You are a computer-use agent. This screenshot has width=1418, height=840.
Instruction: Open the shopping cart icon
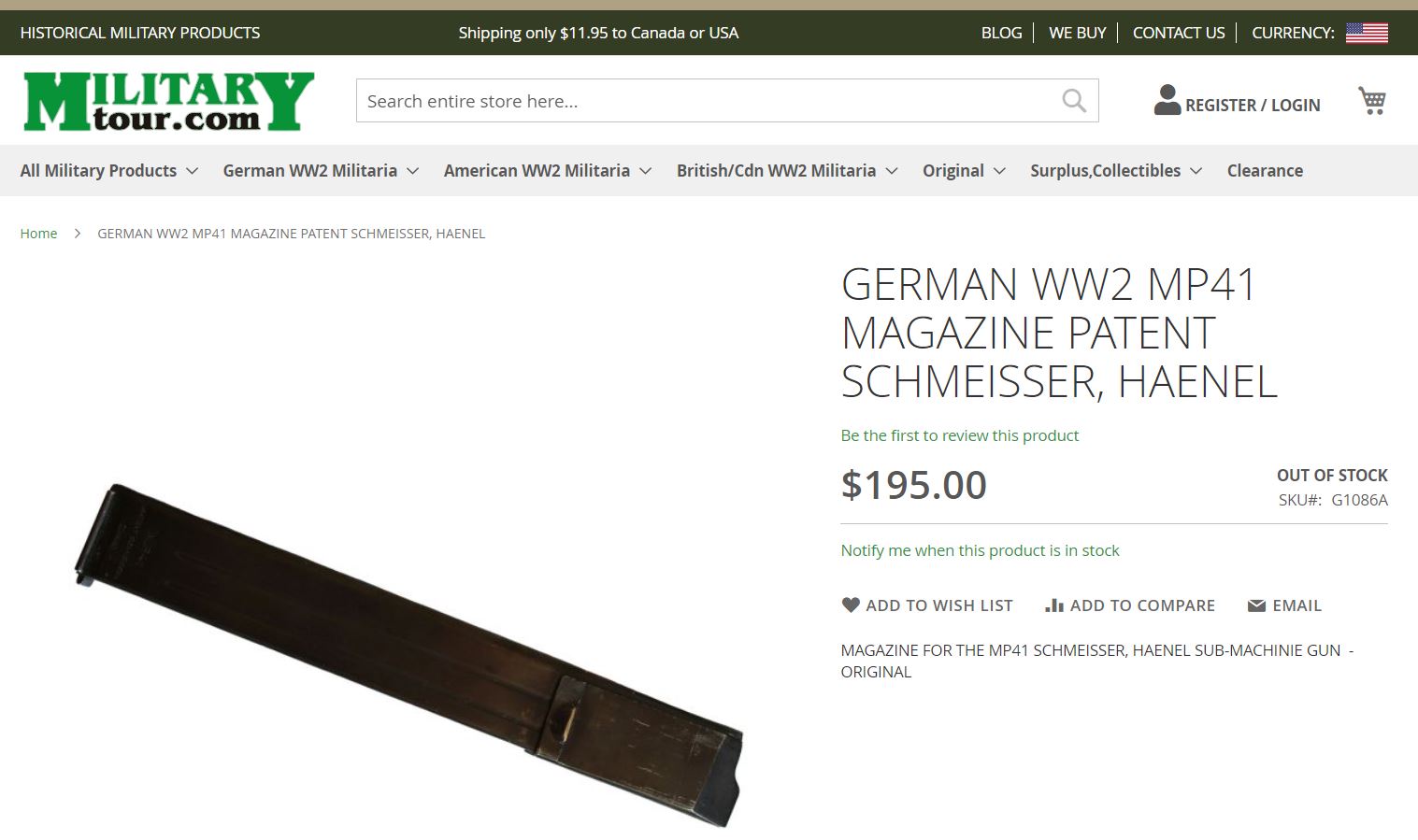(x=1371, y=100)
